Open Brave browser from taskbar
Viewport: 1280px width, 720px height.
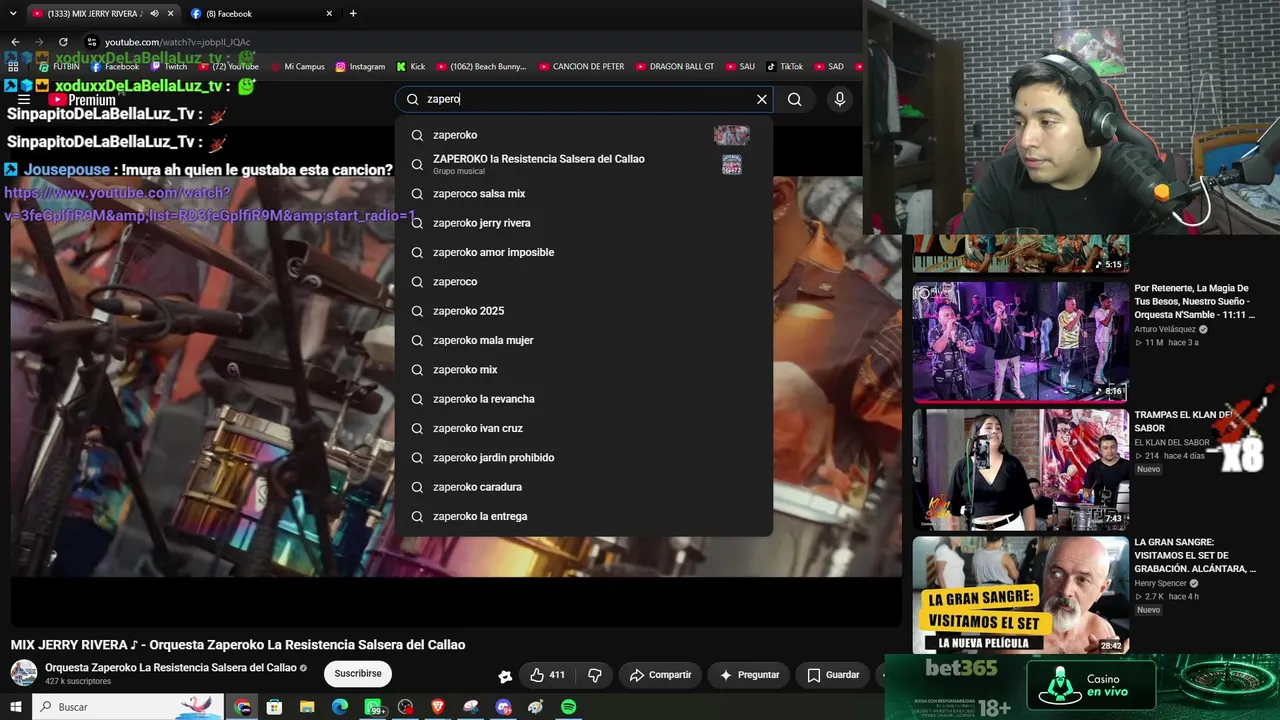438,707
